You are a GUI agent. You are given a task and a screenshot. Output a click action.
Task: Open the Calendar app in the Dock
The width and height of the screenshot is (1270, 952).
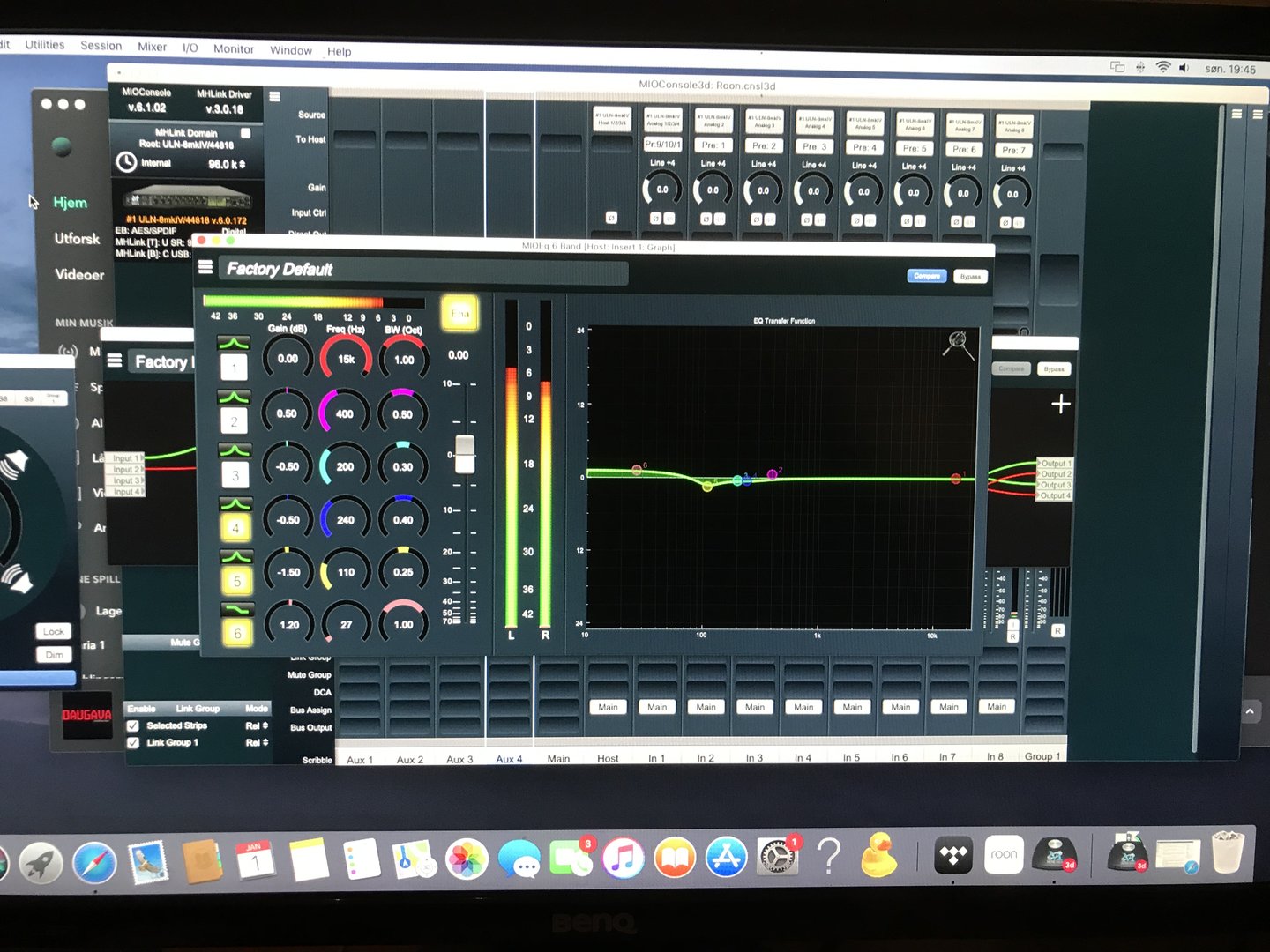tap(255, 861)
